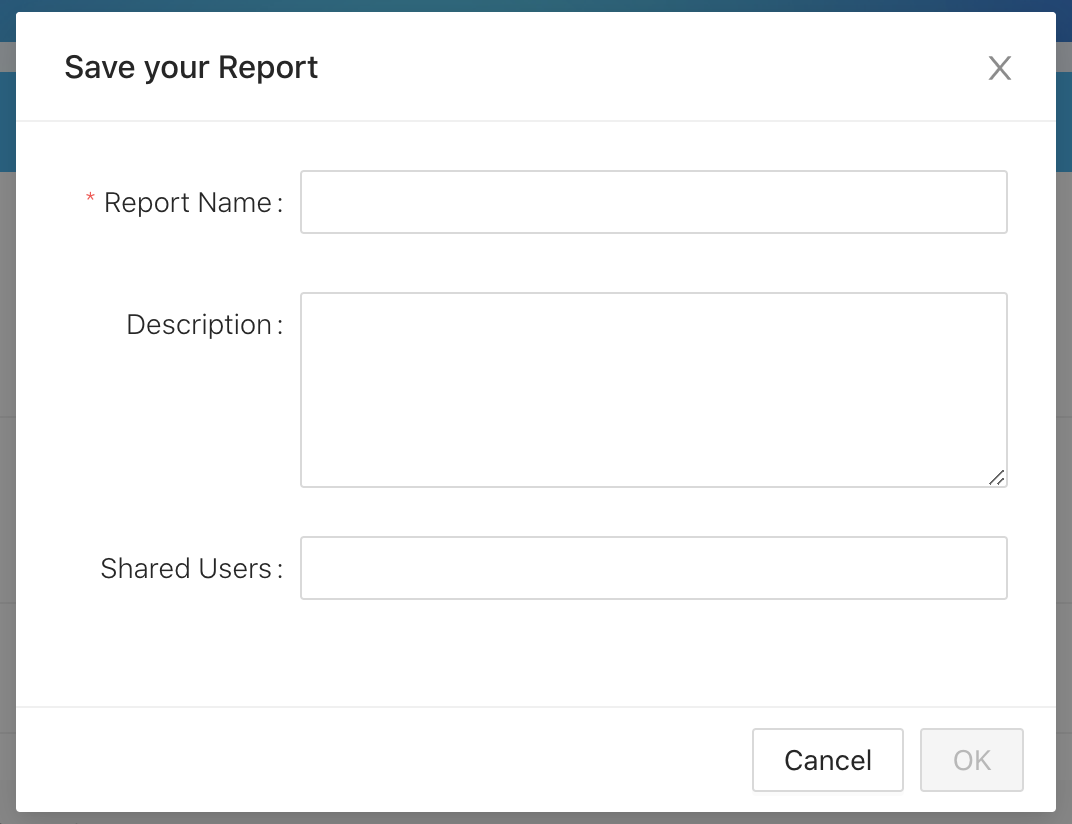Image resolution: width=1072 pixels, height=824 pixels.
Task: Click the red required asterisk marker
Action: point(91,201)
